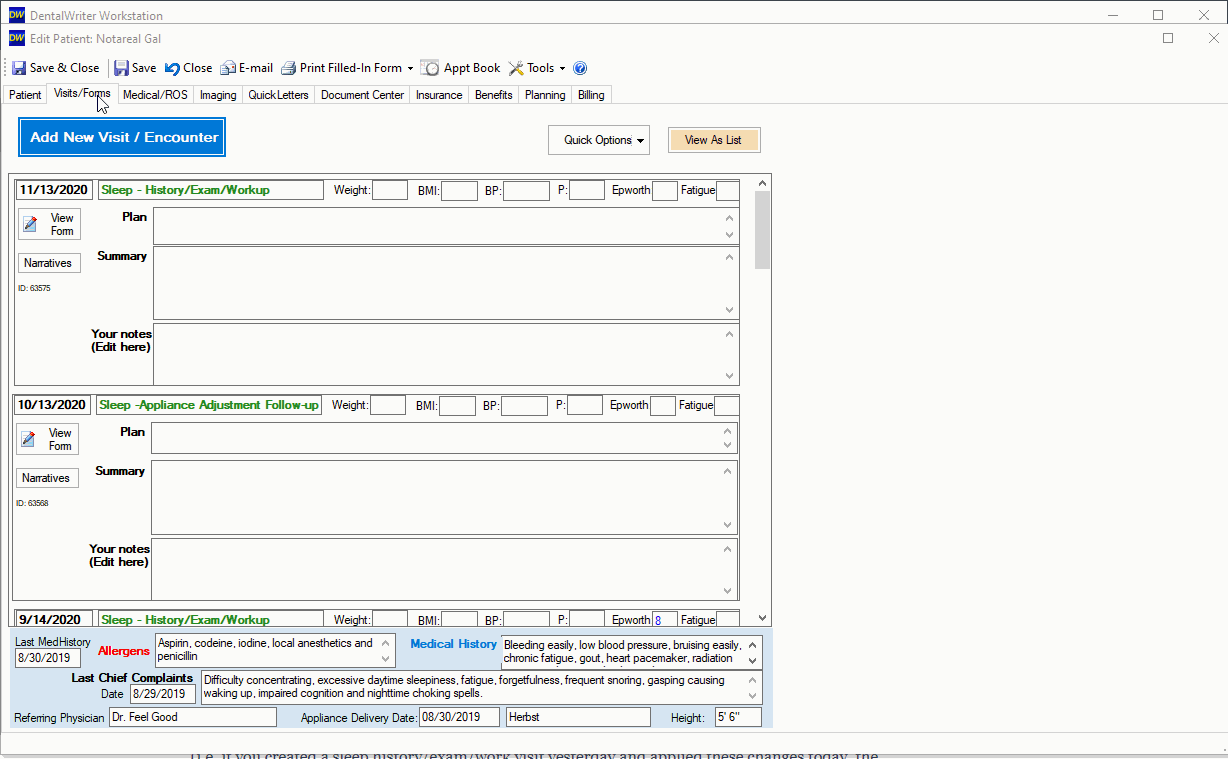The width and height of the screenshot is (1228, 759).
Task: Click visits list scroll-up arrow
Action: [763, 183]
